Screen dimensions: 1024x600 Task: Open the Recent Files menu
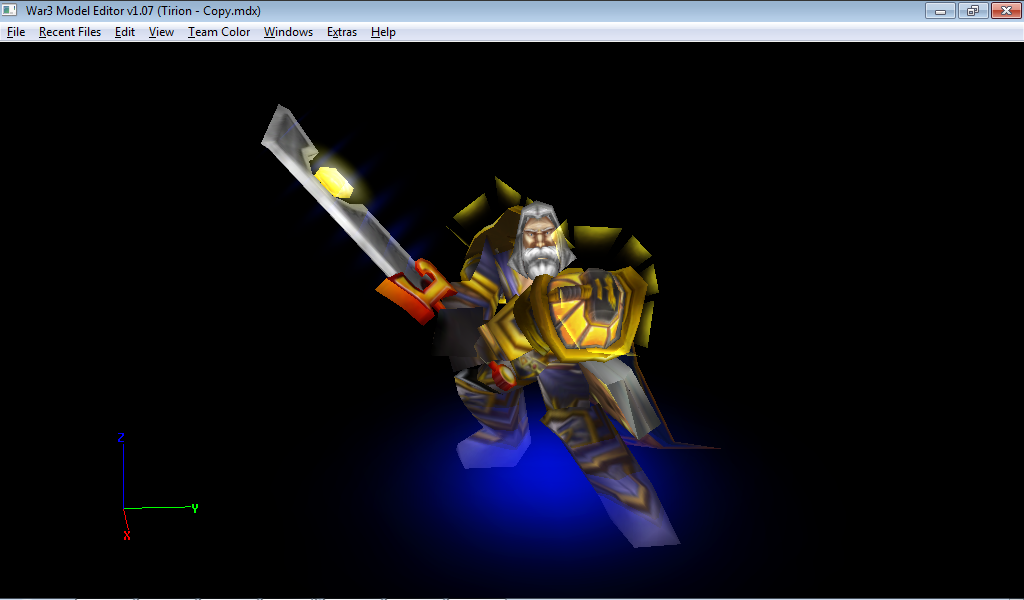pos(70,32)
